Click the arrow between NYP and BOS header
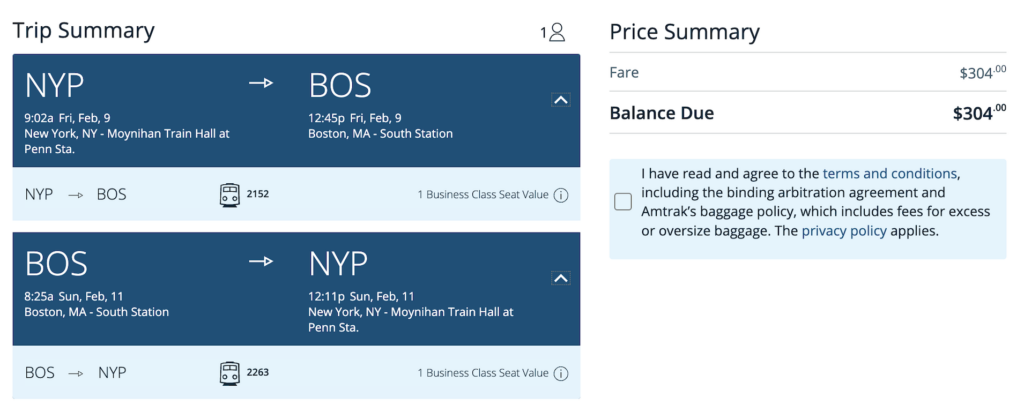 pos(261,83)
